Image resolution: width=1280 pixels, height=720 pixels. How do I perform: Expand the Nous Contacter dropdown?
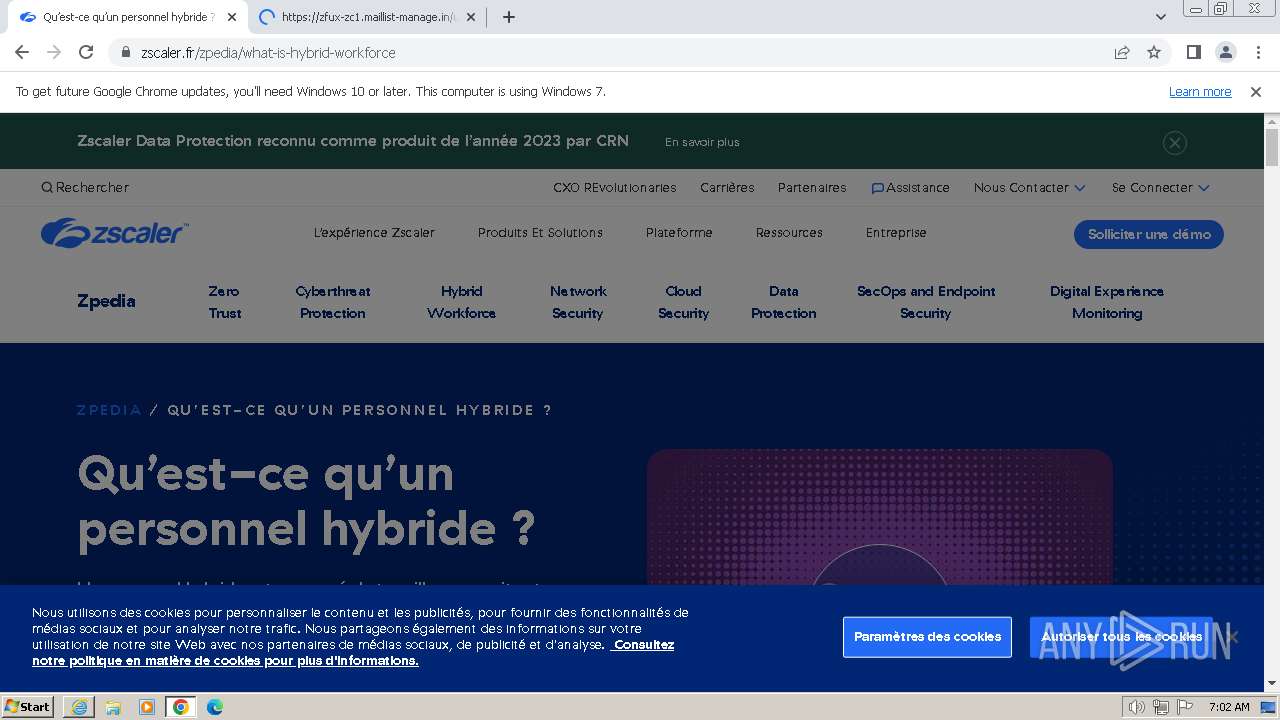(1029, 187)
